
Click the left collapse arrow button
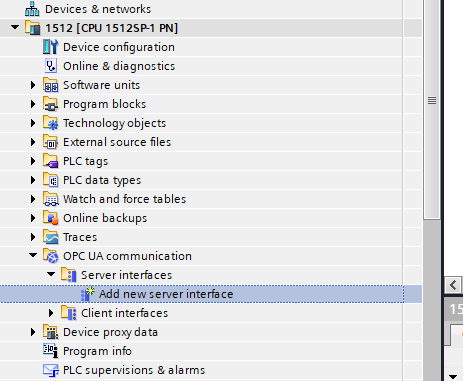tap(453, 285)
